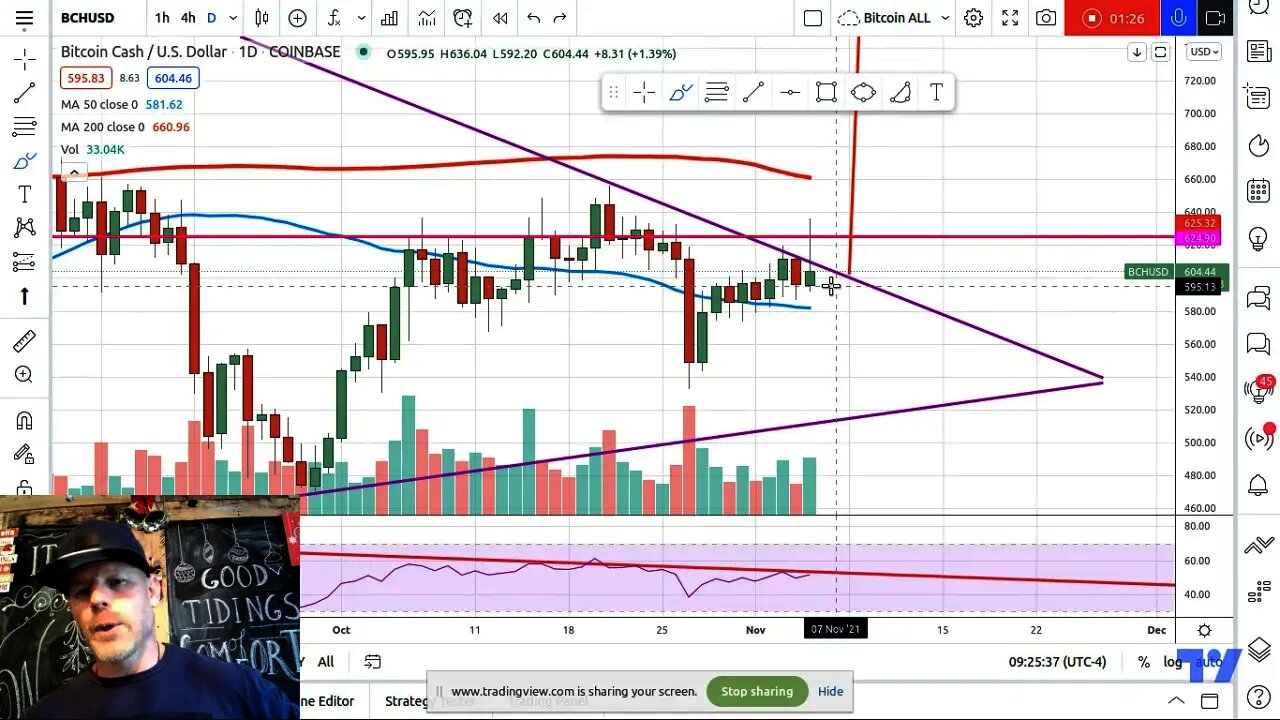Open the Pine Editor tab
Viewport: 1280px width, 720px height.
(x=327, y=701)
